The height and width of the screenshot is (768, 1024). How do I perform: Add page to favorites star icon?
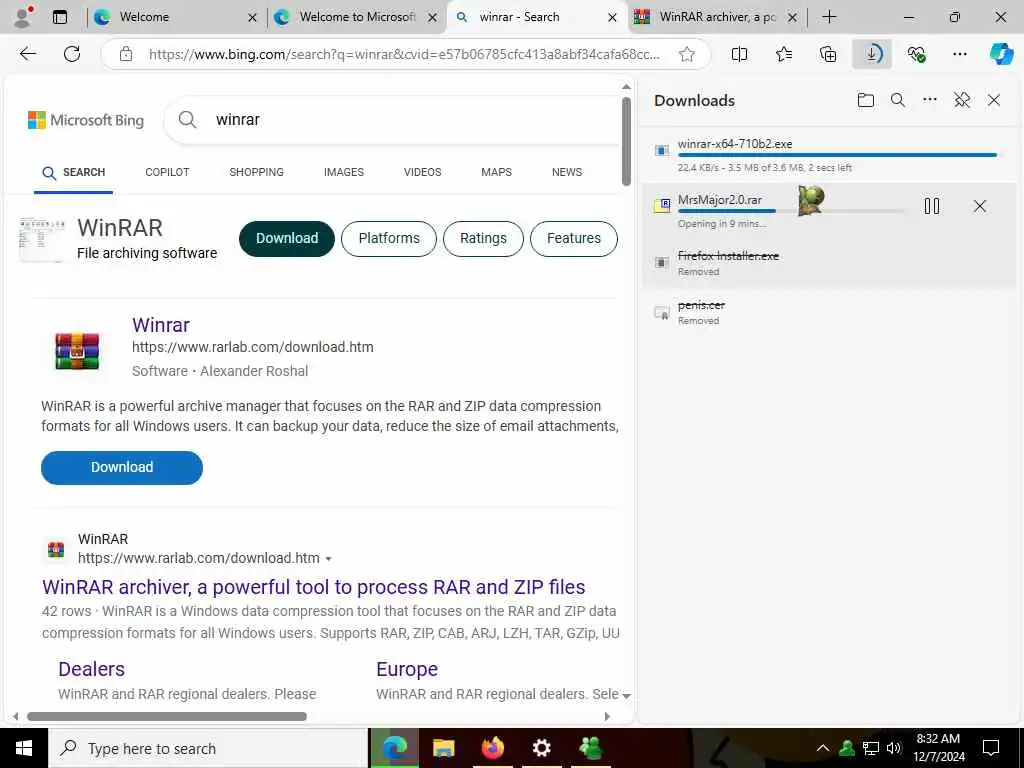[686, 54]
